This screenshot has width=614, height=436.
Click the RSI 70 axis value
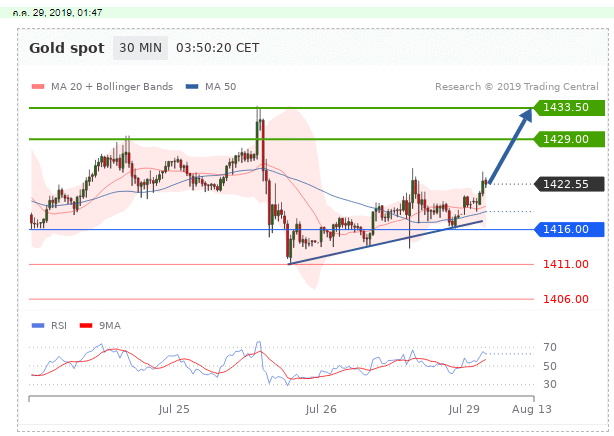point(550,347)
